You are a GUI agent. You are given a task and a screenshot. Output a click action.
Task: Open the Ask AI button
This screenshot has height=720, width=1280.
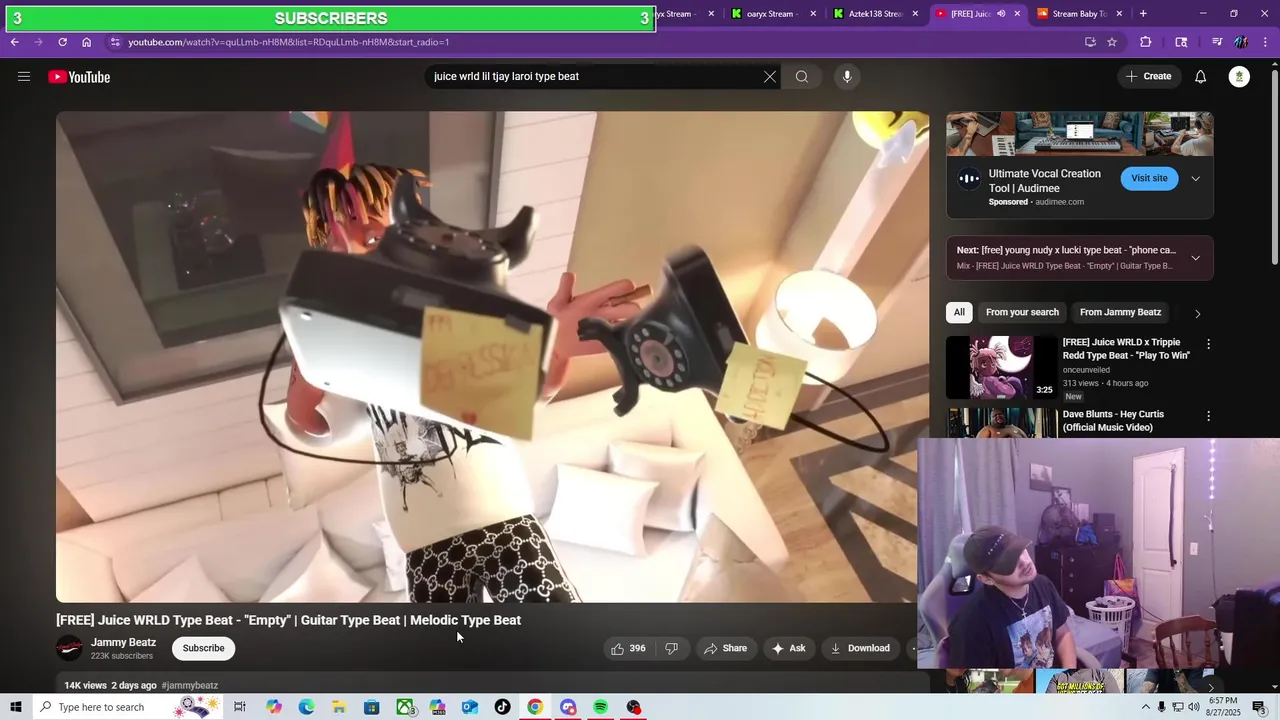tap(788, 648)
